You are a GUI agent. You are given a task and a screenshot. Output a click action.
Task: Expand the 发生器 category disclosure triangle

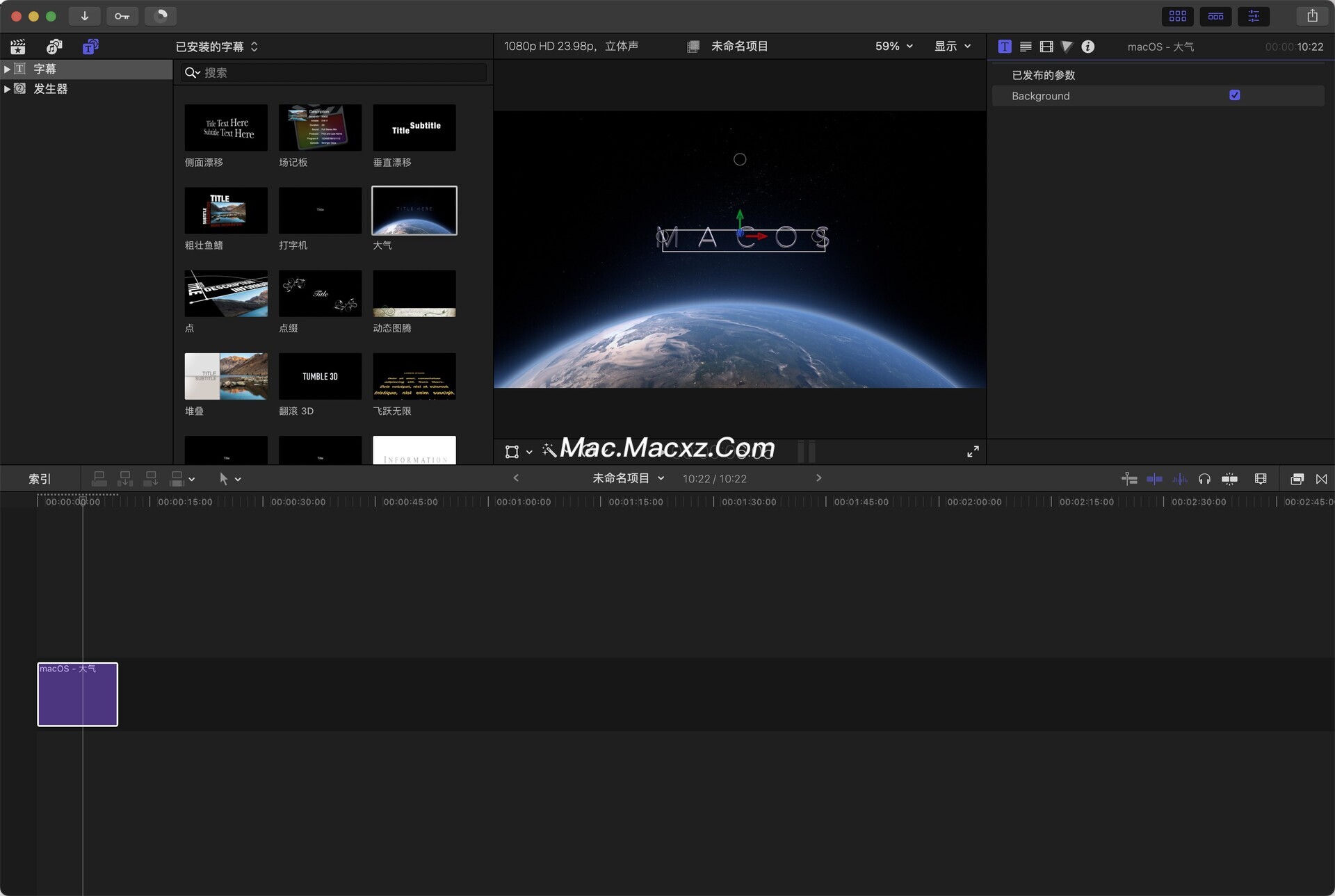[7, 89]
